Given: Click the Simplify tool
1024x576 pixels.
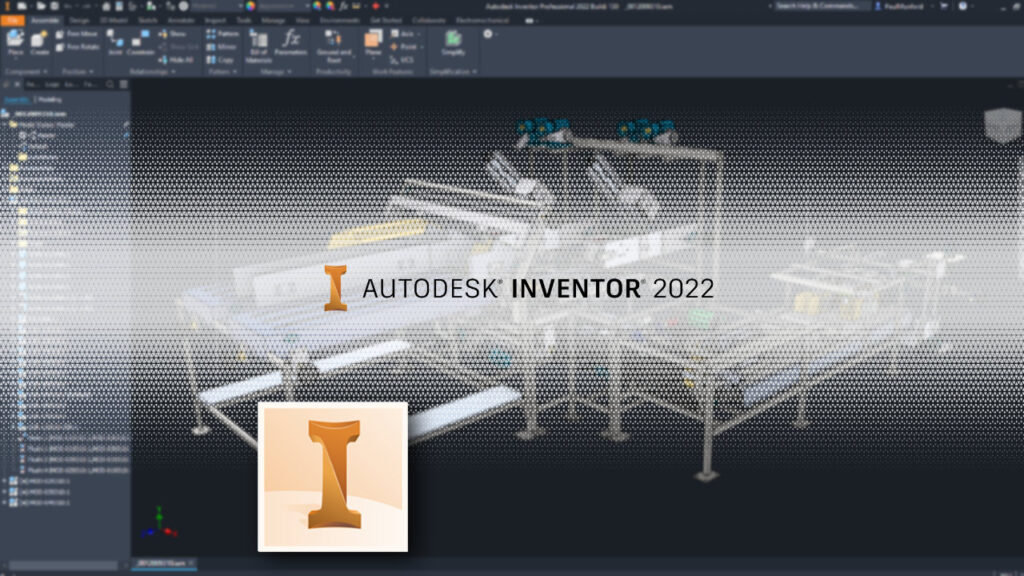Looking at the screenshot, I should [x=453, y=44].
